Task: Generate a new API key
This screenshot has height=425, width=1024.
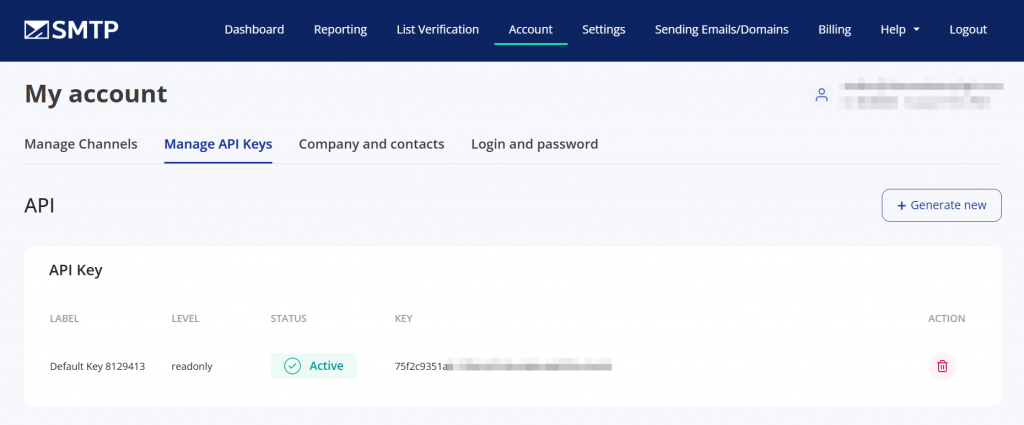Action: 941,205
